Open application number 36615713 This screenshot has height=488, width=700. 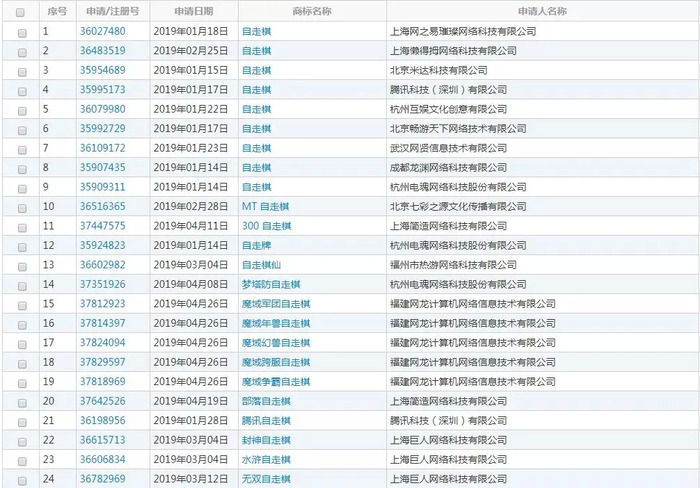click(103, 440)
